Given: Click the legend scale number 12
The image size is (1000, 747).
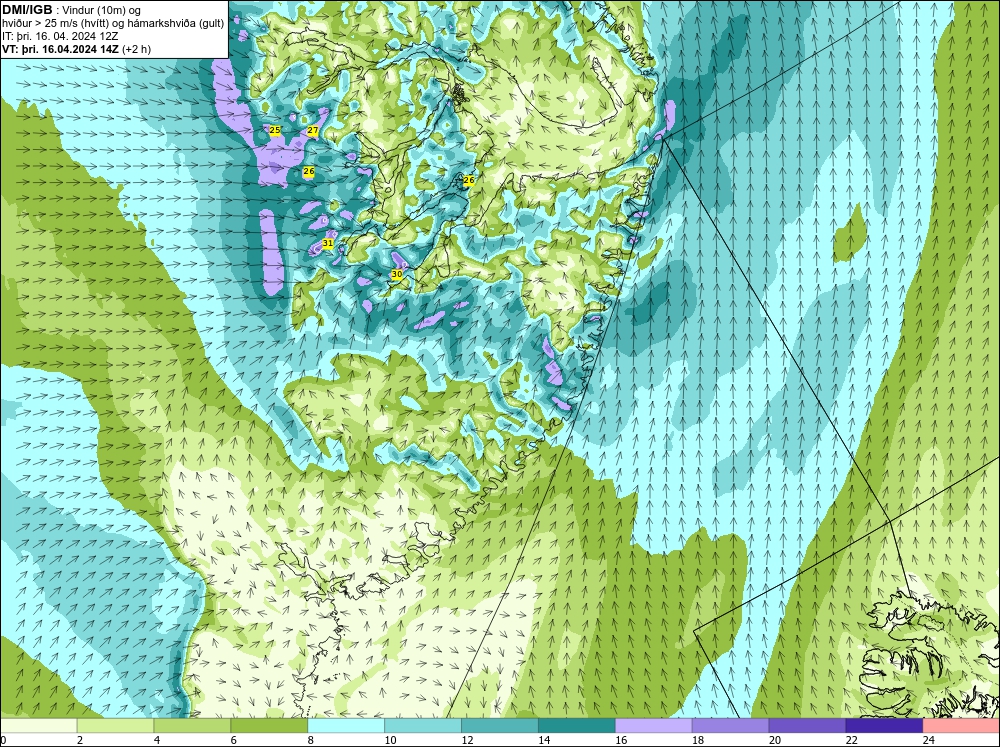Looking at the screenshot, I should [x=467, y=740].
